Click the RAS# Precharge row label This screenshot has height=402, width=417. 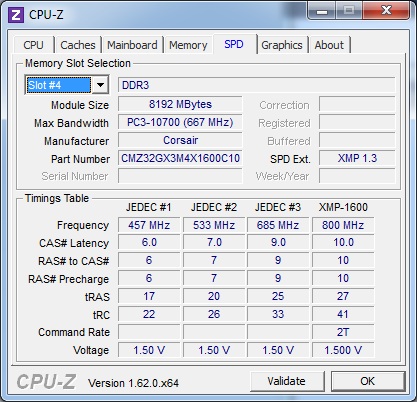[x=69, y=279]
